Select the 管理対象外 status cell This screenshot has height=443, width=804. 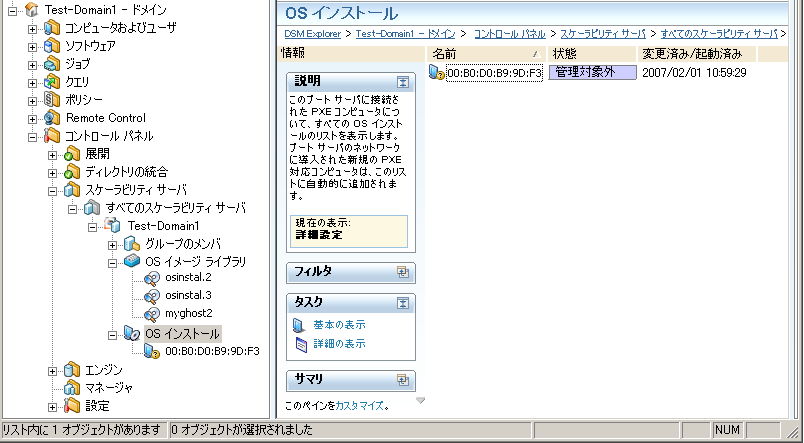[x=592, y=72]
